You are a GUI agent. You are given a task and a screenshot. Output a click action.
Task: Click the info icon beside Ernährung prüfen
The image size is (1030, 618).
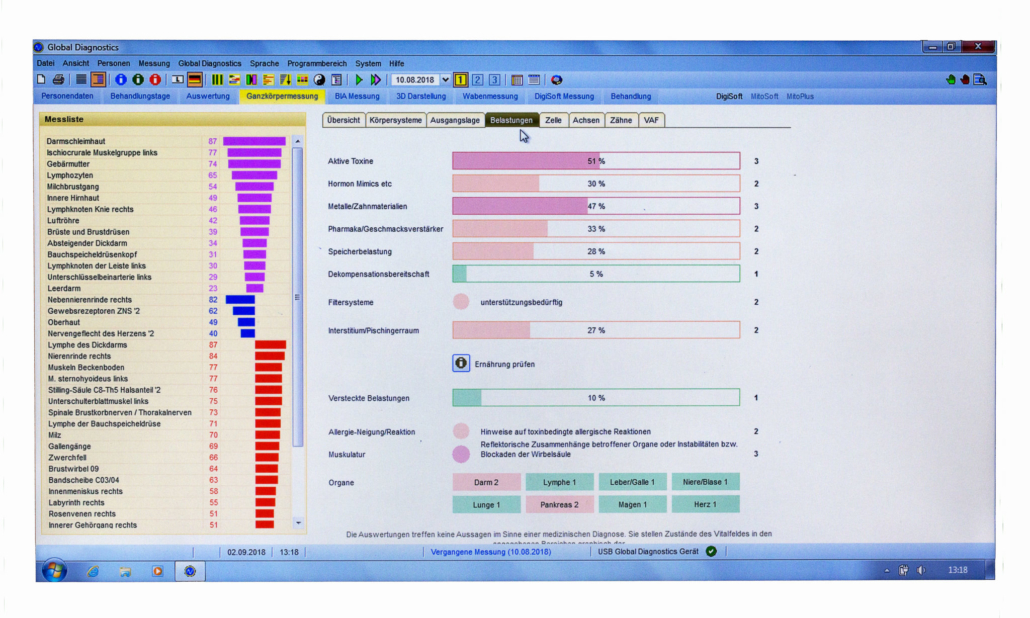click(x=461, y=363)
